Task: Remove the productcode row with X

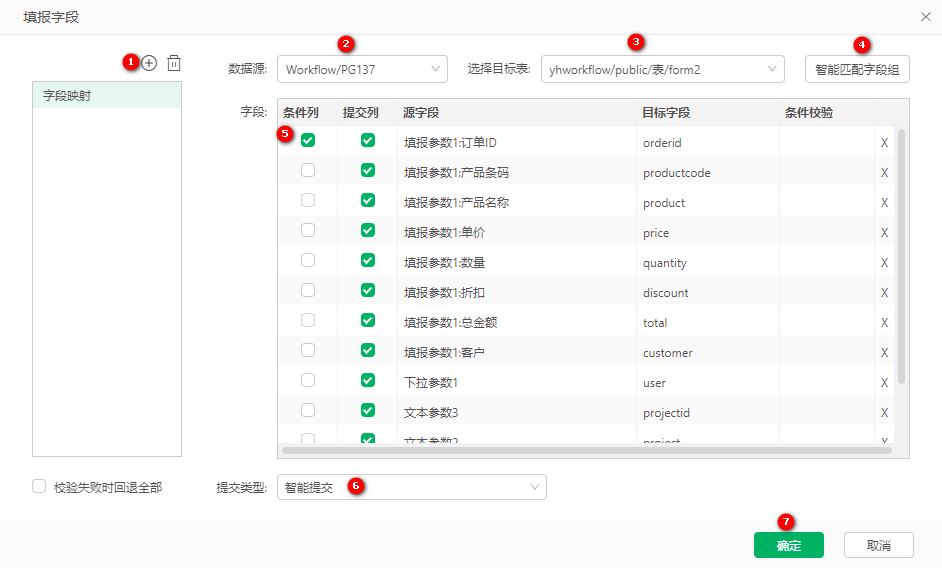Action: 884,173
